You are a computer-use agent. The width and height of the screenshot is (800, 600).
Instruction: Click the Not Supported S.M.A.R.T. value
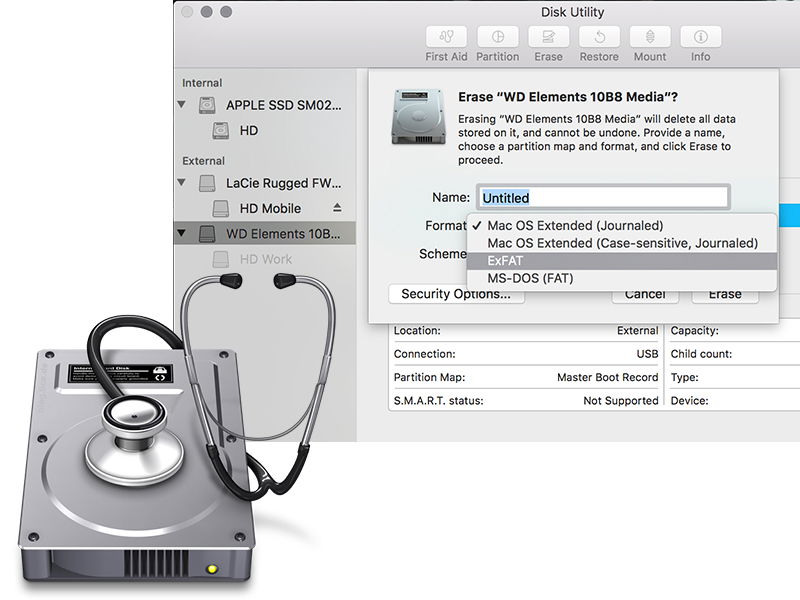click(x=621, y=401)
